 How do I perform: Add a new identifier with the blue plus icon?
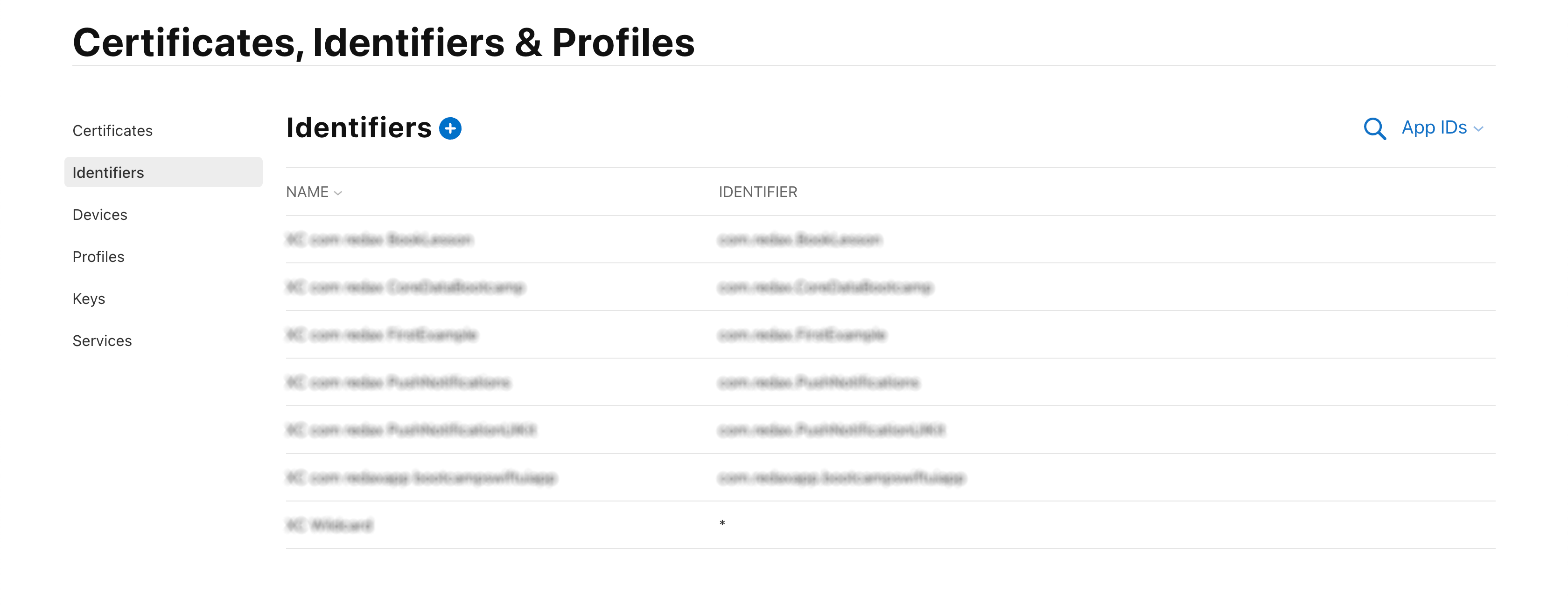tap(450, 128)
